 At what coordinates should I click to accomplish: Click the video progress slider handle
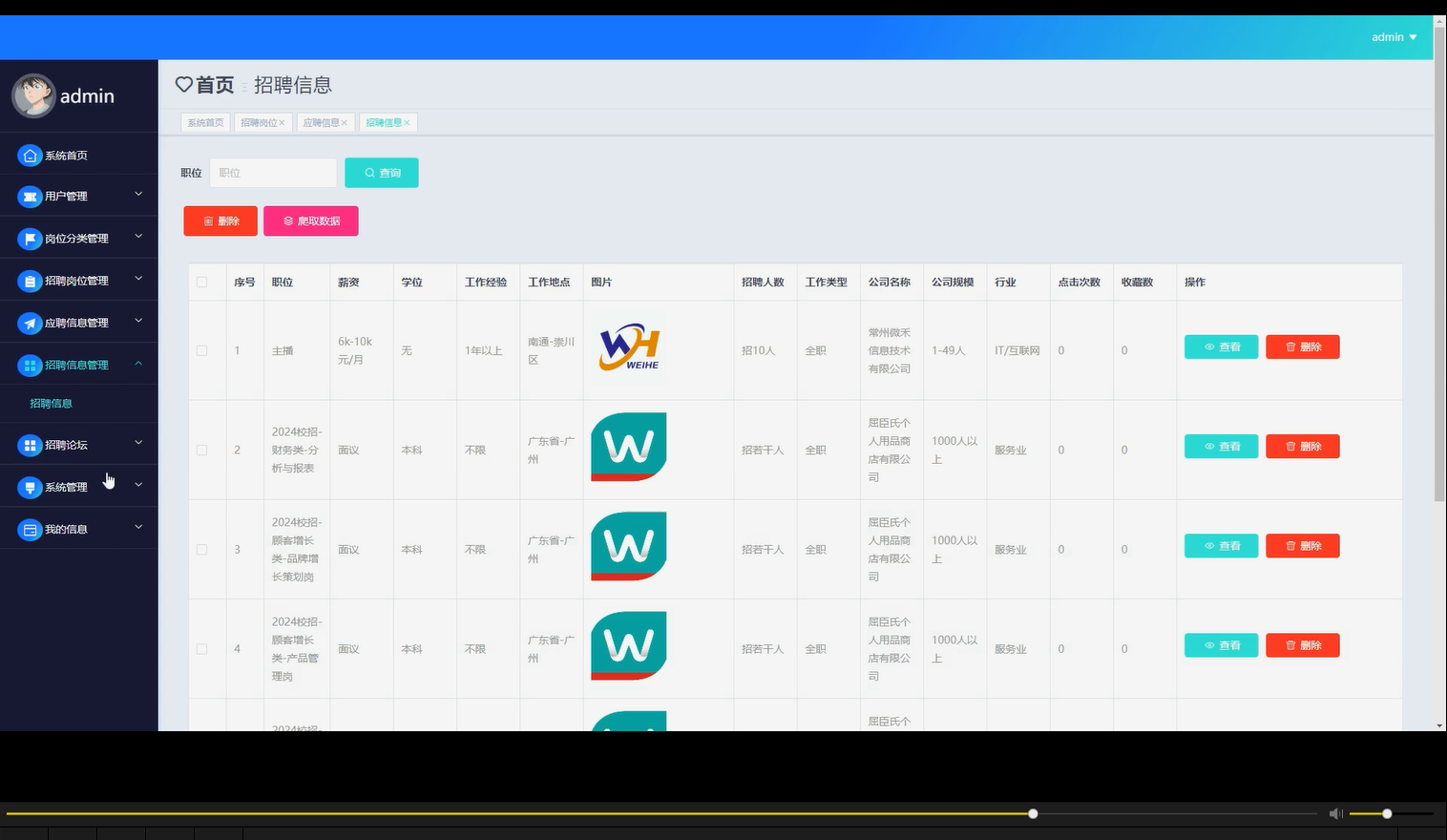coord(1033,813)
